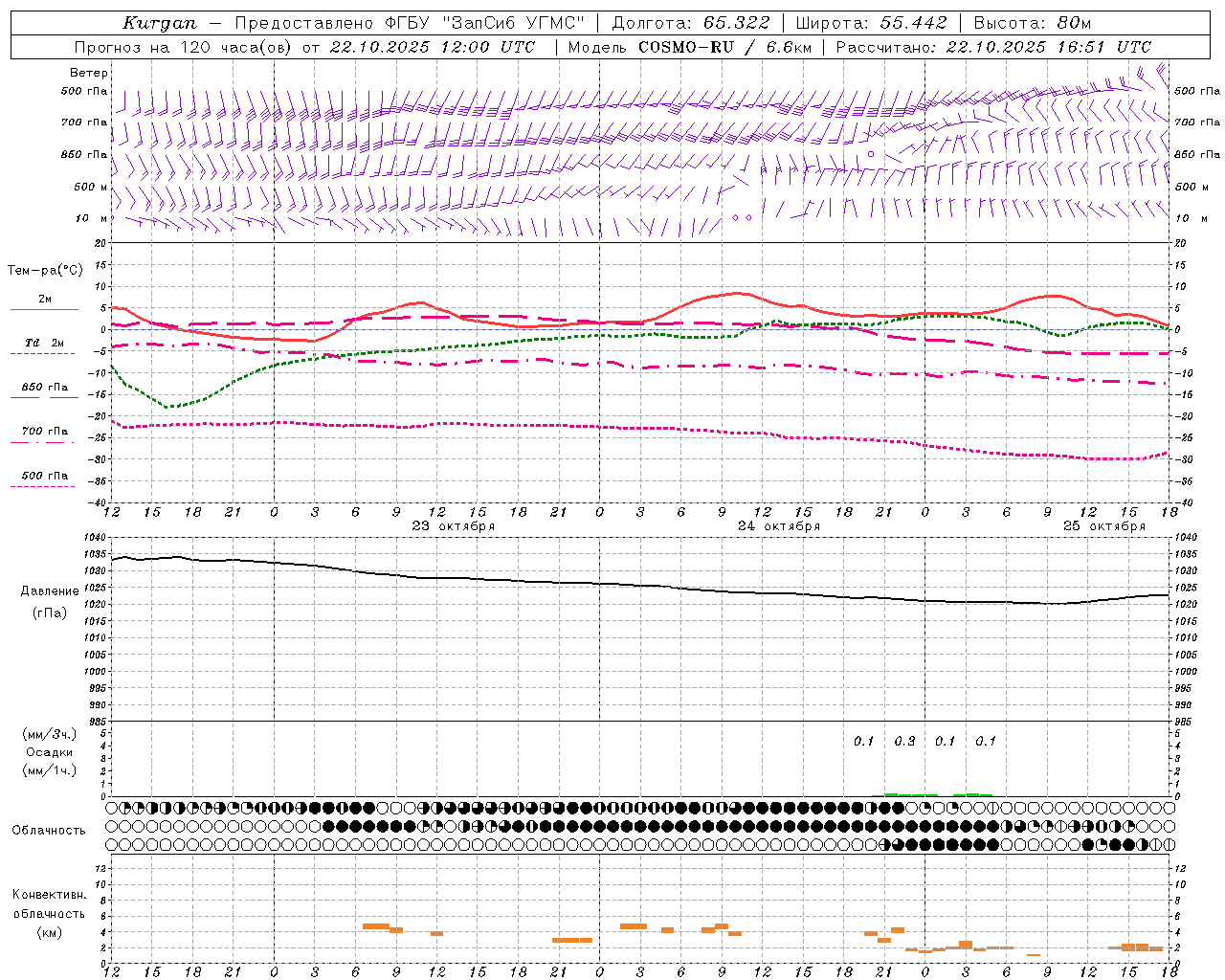Screen dimensions: 1225x980
Task: Click the "(мм/3ч.)" precipitation unit label
Action: 50,735
